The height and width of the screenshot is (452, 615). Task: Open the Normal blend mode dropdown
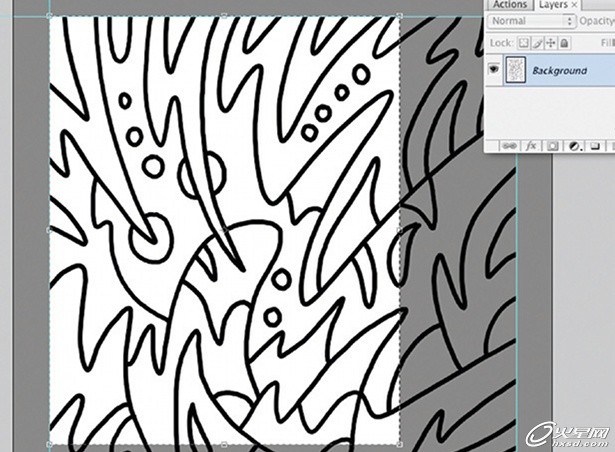531,21
